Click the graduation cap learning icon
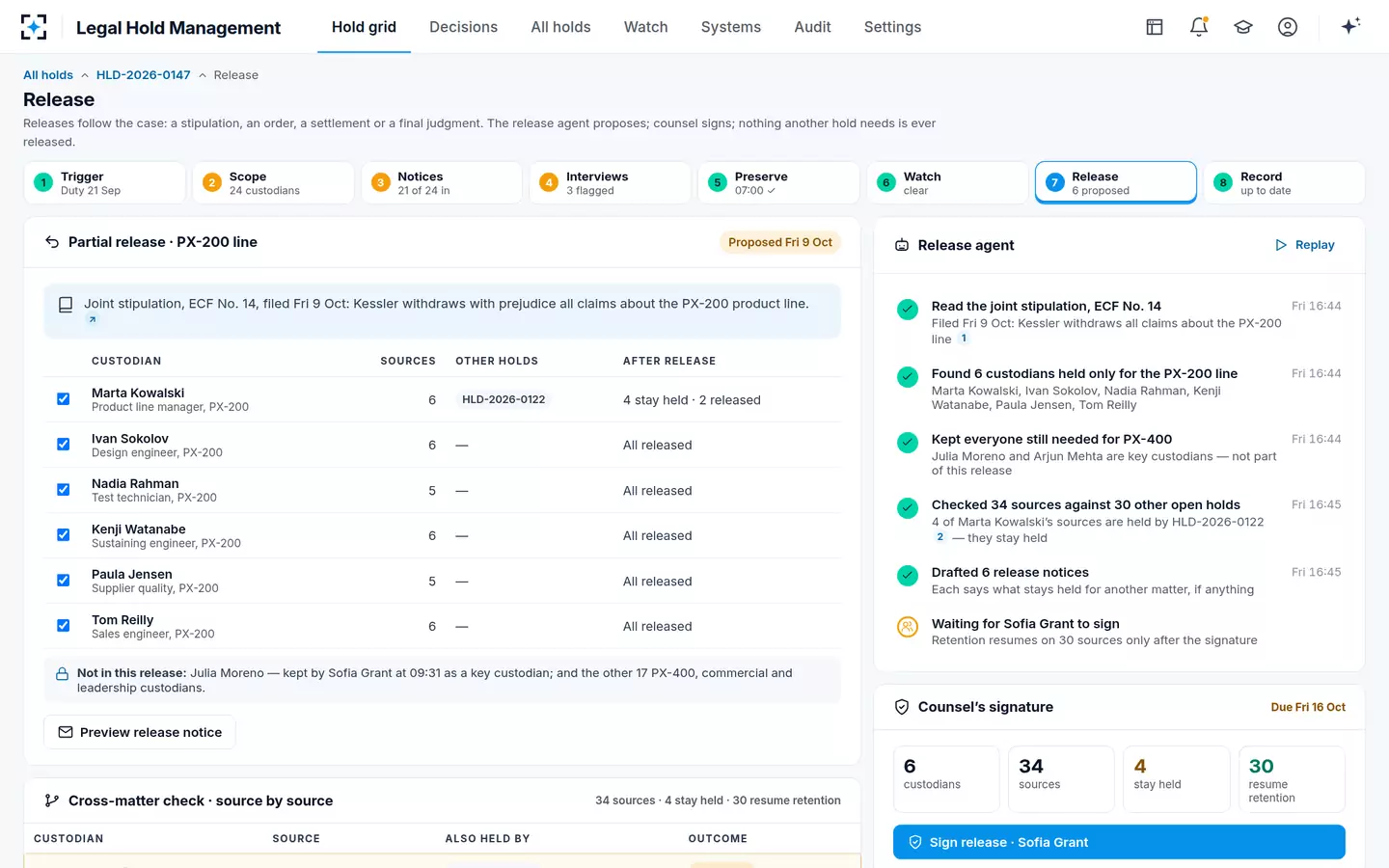 click(1243, 27)
